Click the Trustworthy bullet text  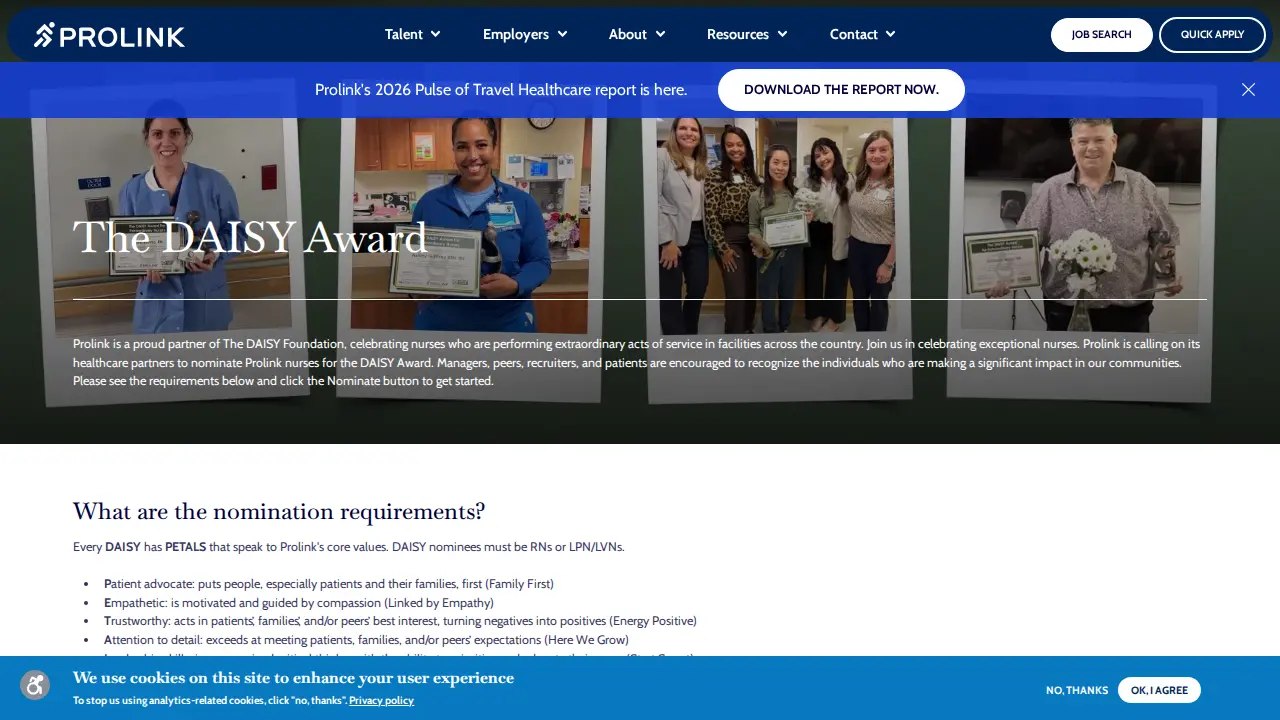point(400,621)
